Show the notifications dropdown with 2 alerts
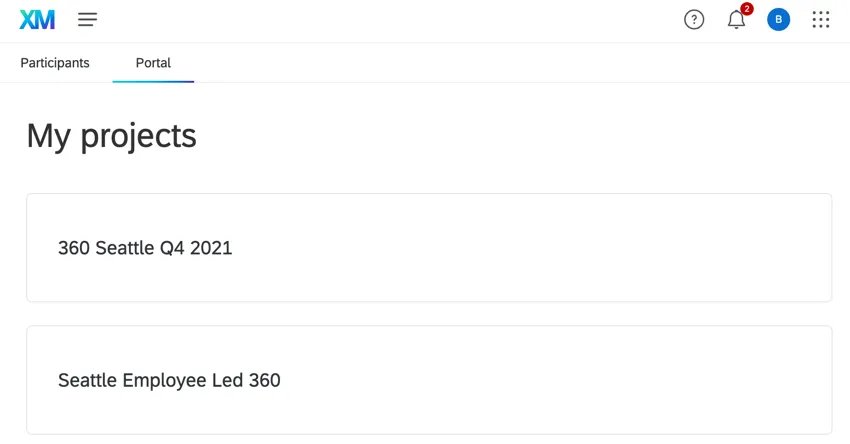Screen dimensions: 850x444 pyautogui.click(x=736, y=20)
